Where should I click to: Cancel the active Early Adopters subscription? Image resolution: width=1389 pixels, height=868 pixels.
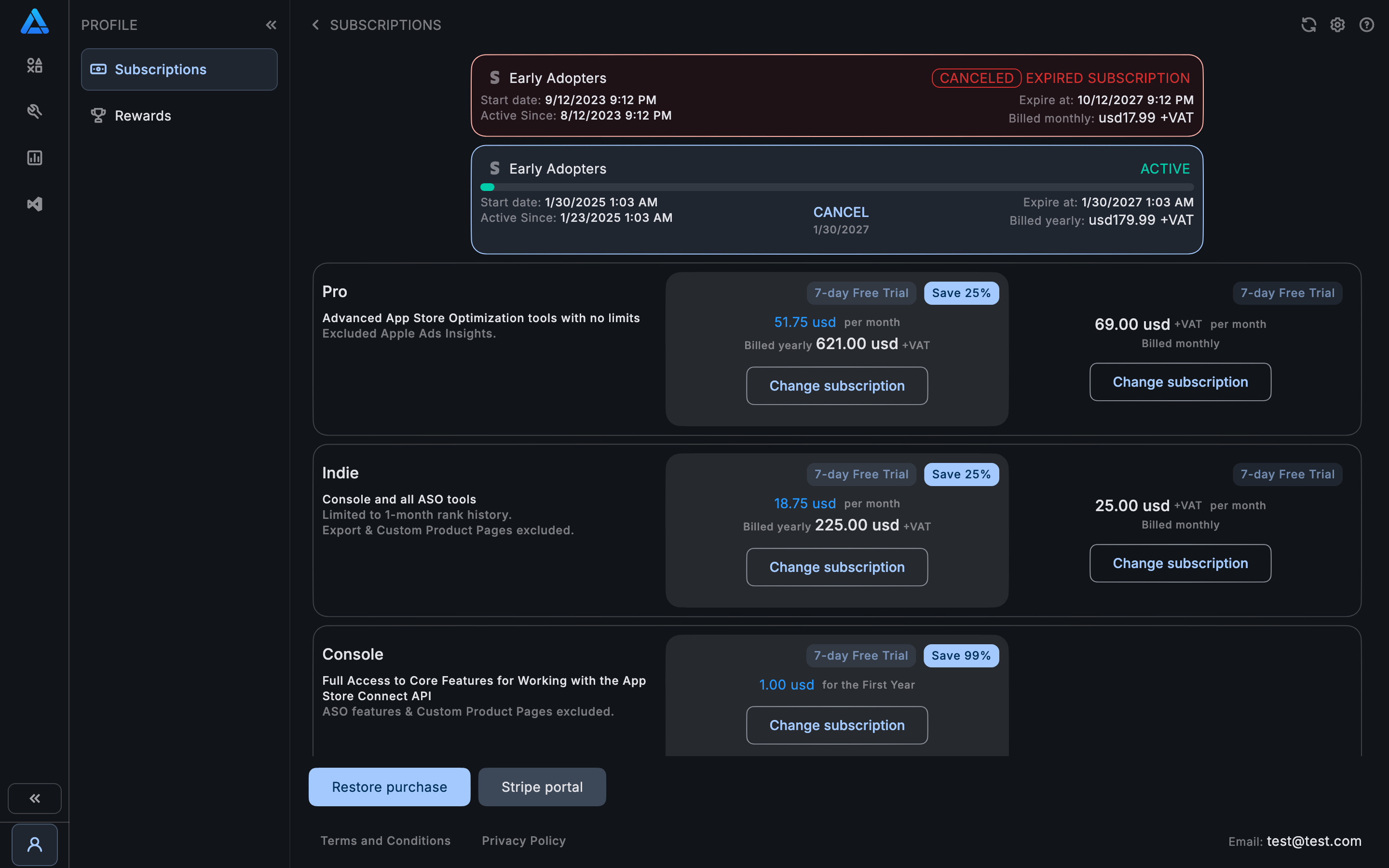[840, 212]
